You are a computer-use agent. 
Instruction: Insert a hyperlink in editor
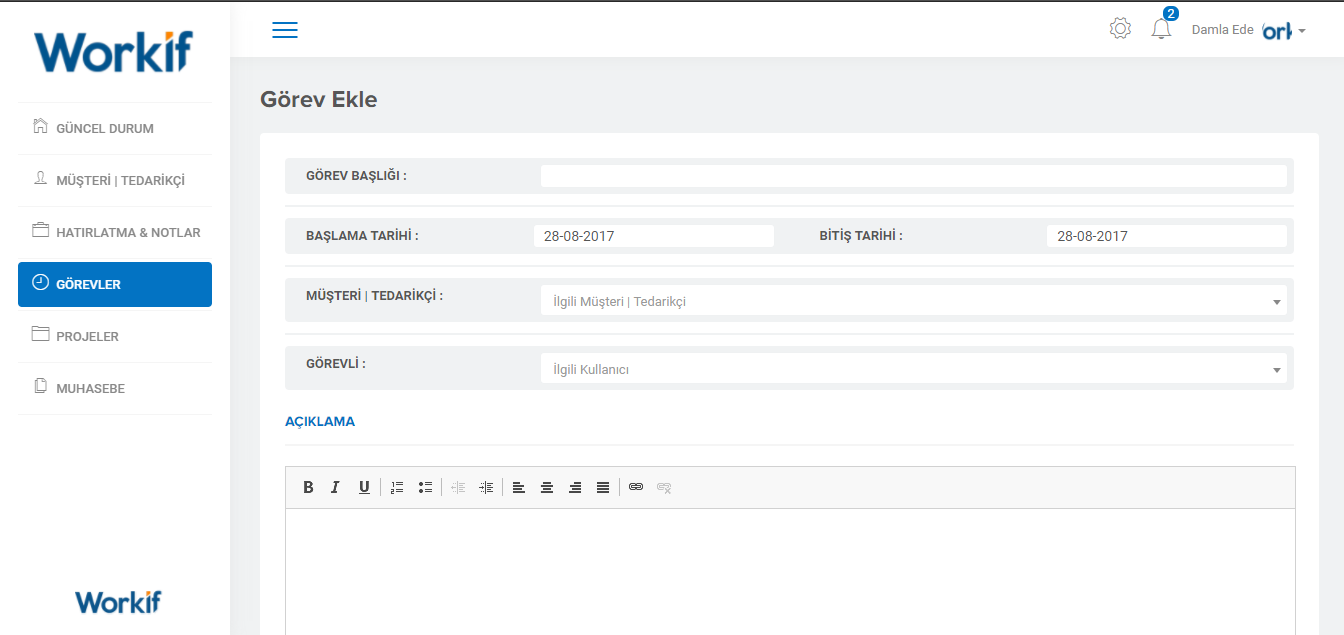point(636,487)
